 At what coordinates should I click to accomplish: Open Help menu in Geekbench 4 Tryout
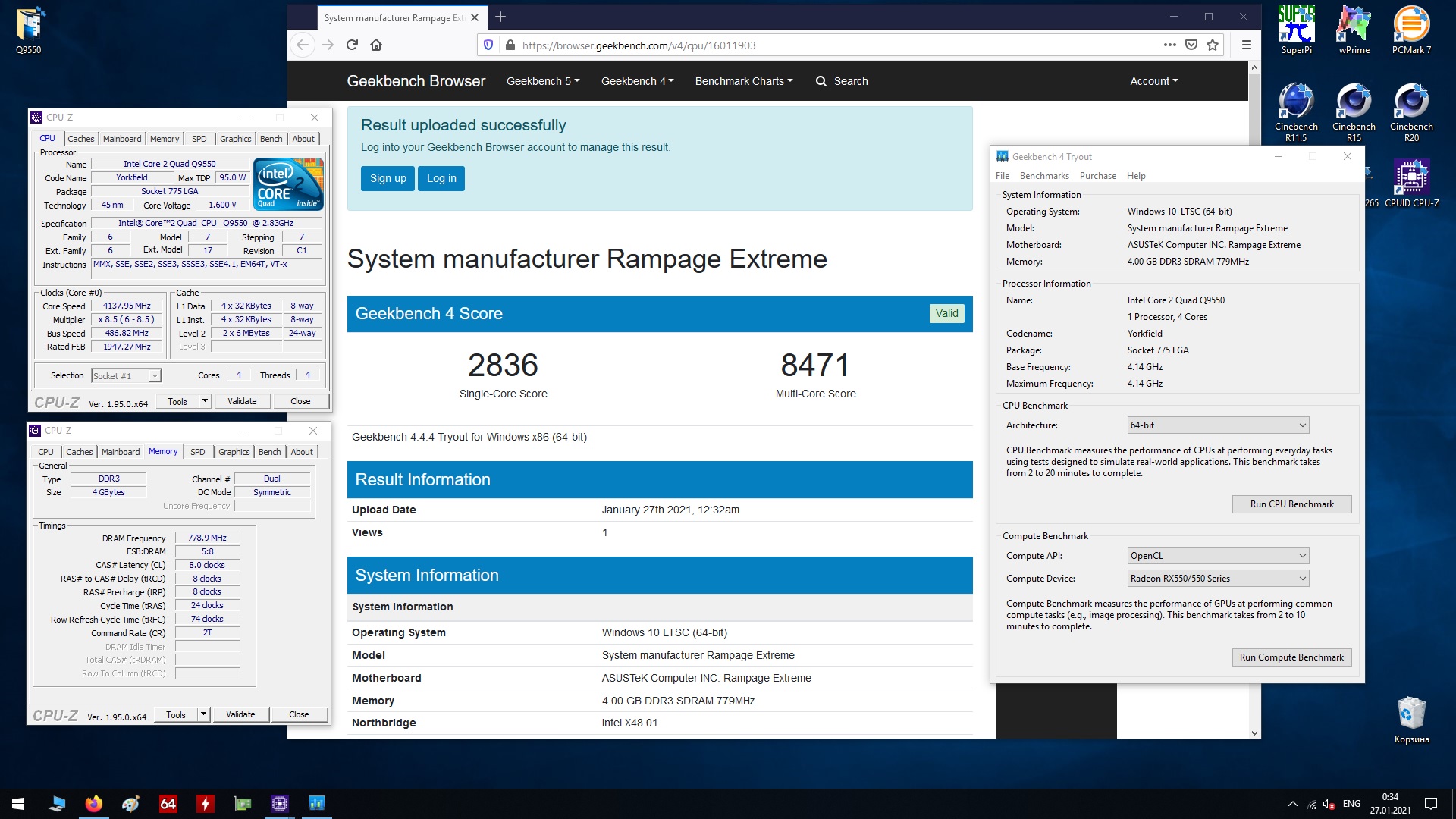[1136, 176]
